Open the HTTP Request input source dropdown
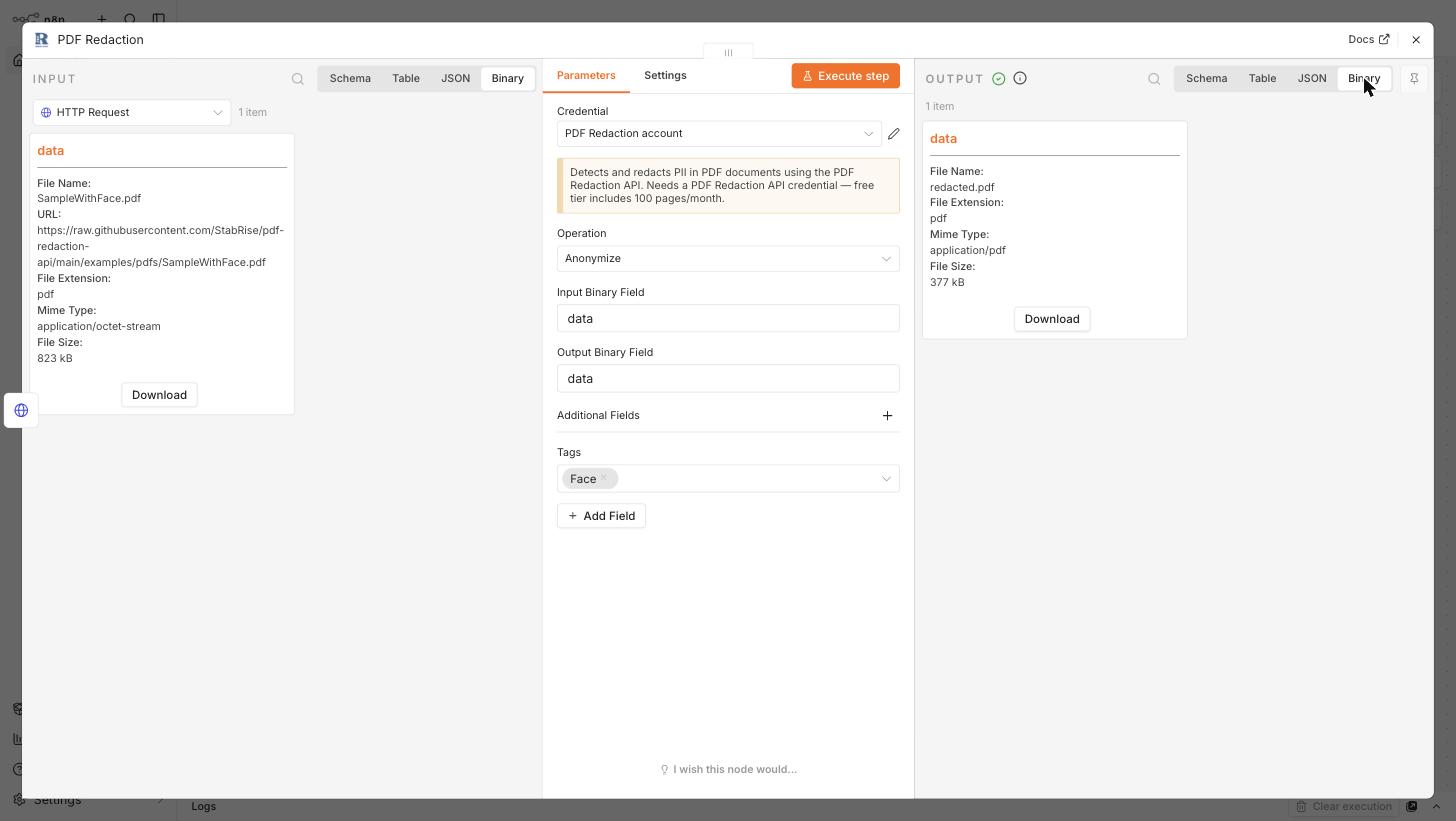 point(132,113)
